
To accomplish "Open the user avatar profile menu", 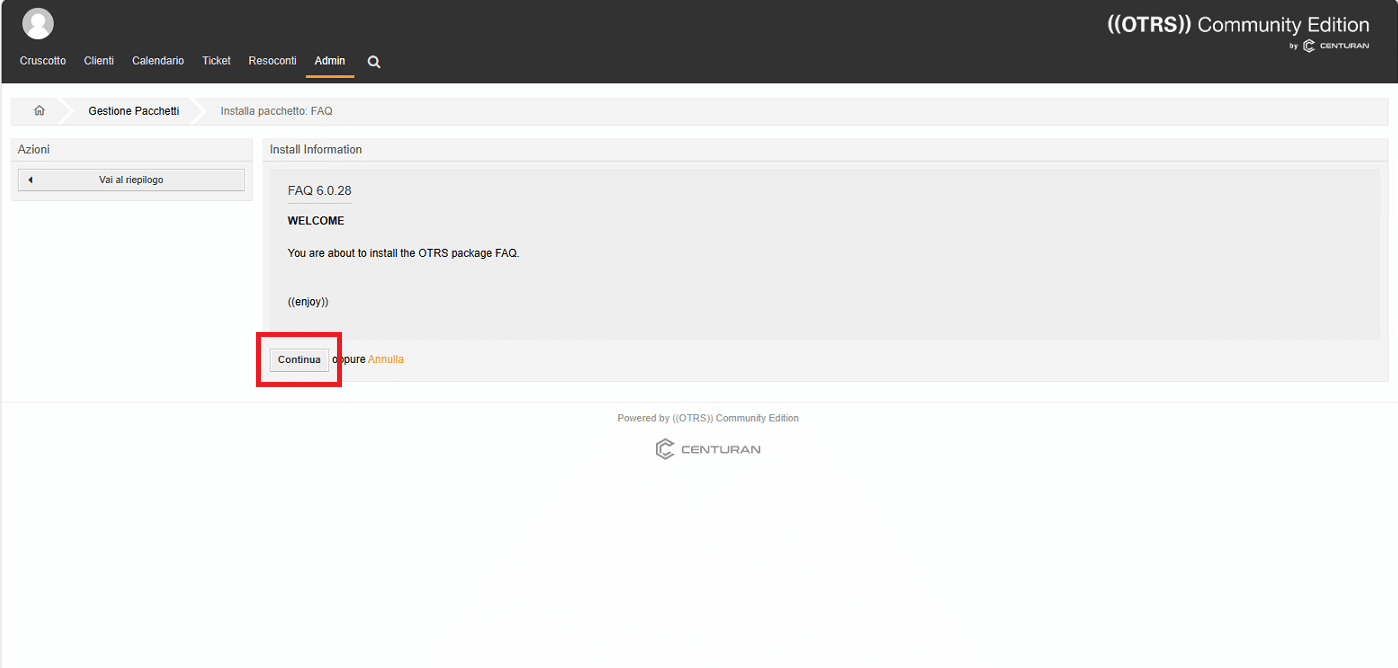I will pos(38,23).
